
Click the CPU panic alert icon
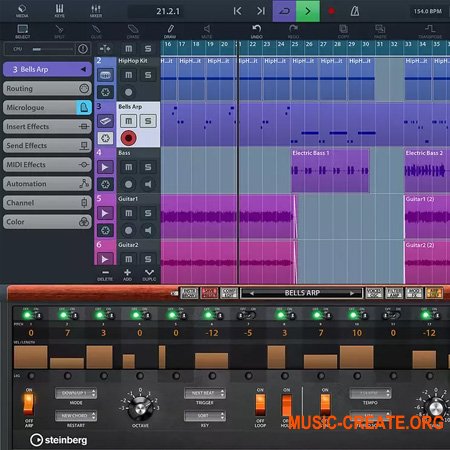point(83,49)
